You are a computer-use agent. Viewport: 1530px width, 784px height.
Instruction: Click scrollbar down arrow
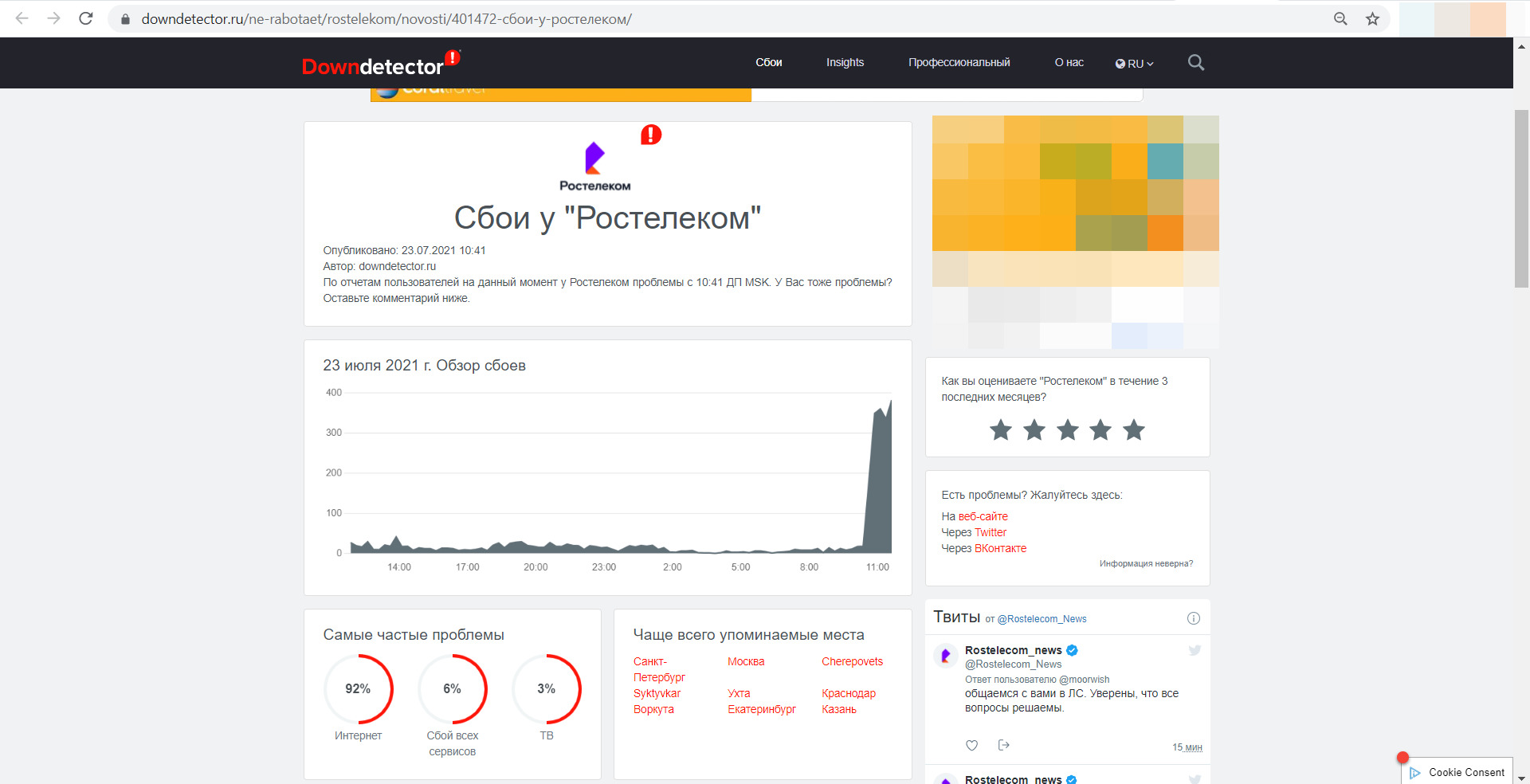[x=1521, y=778]
